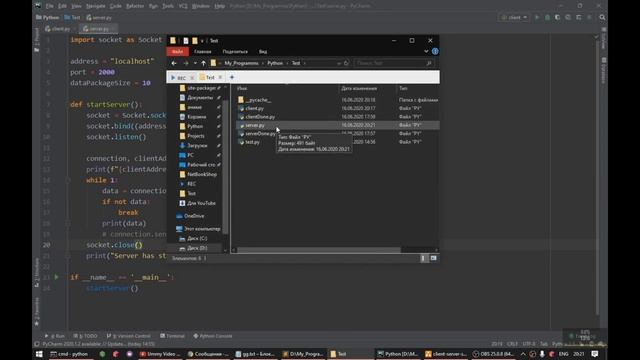Refresh the Explorer folder view
This screenshot has width=640, height=360.
(346, 63)
